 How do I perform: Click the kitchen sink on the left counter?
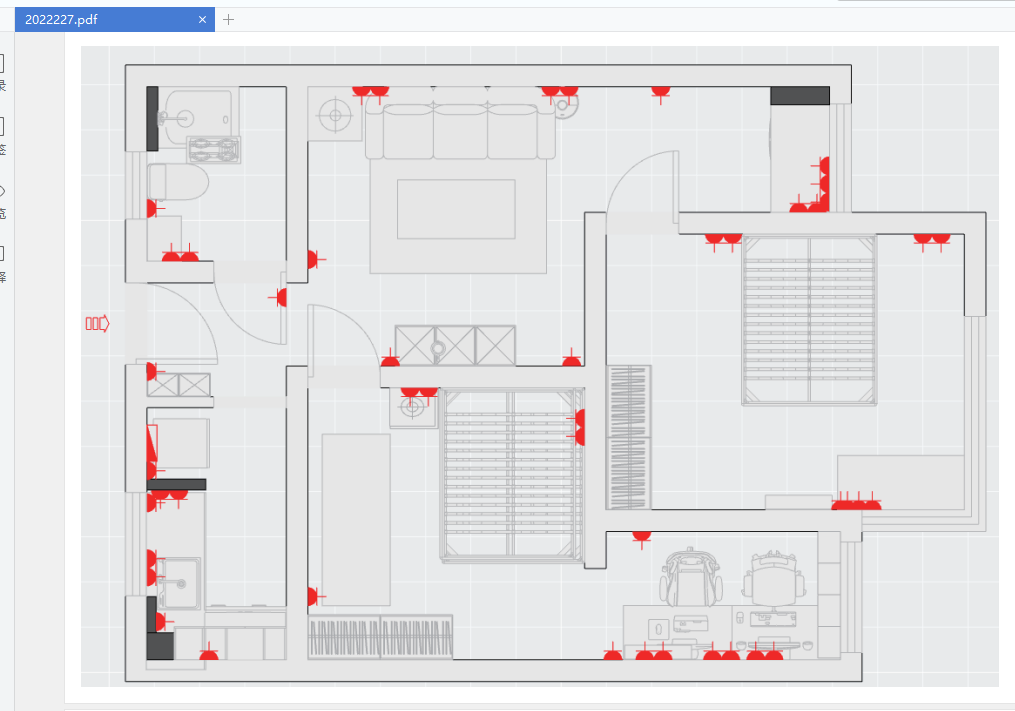coord(180,581)
